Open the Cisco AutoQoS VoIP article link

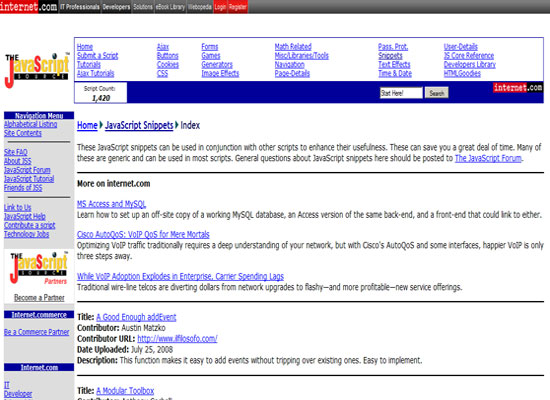[x=143, y=234]
